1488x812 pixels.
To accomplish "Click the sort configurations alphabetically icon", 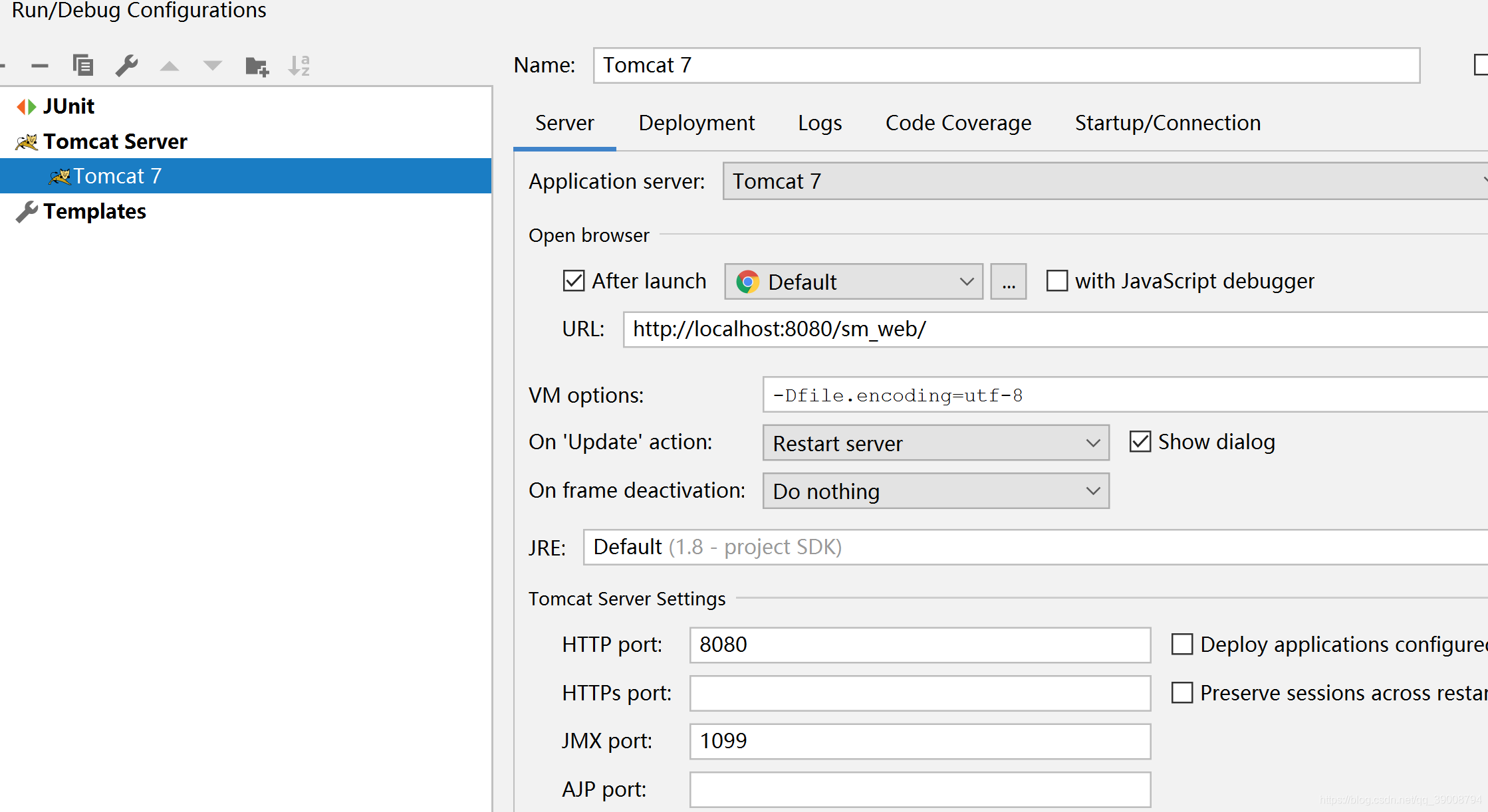I will (x=299, y=65).
